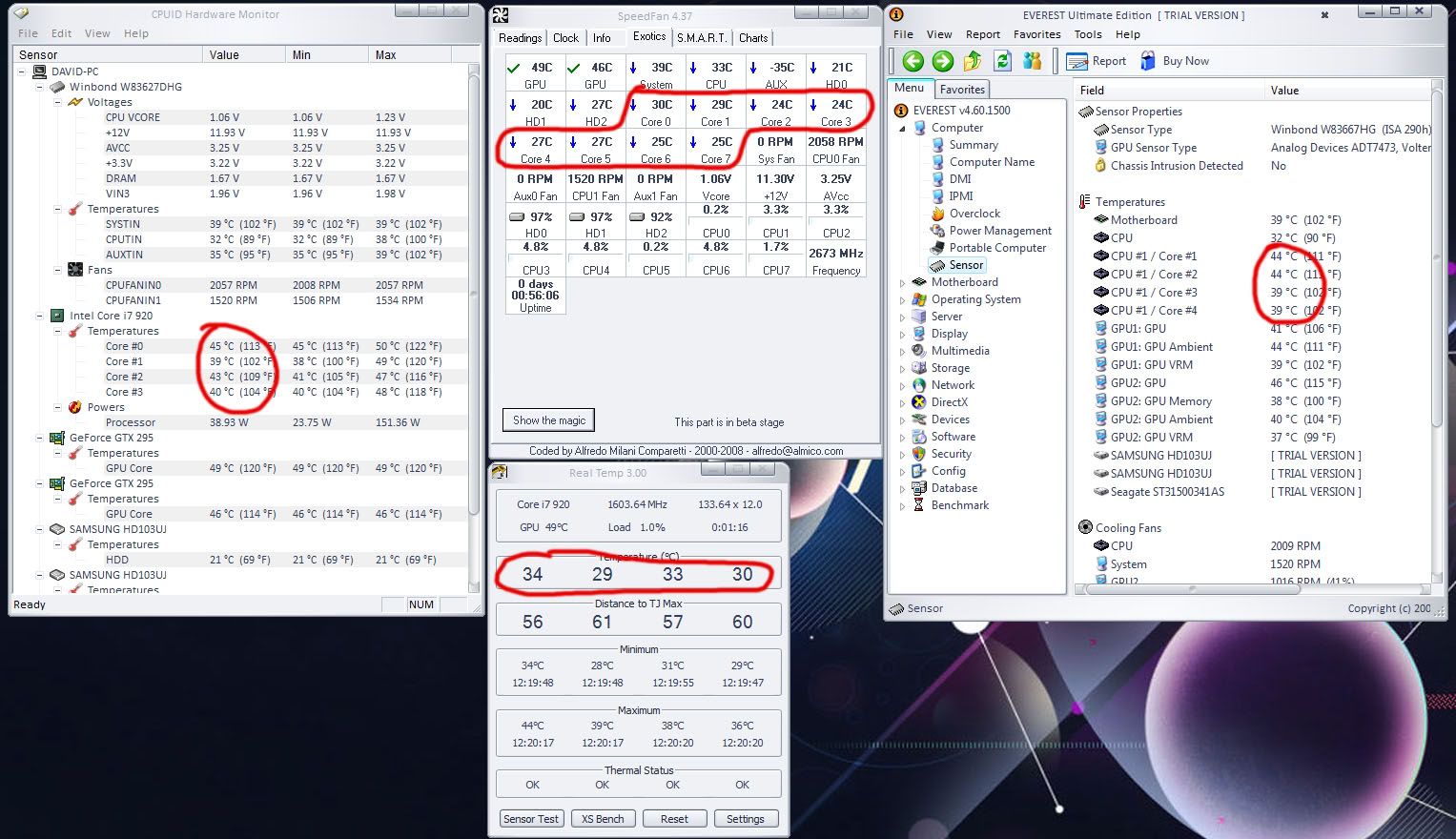Collapse the Computer node in EVEREST tree

pyautogui.click(x=902, y=128)
